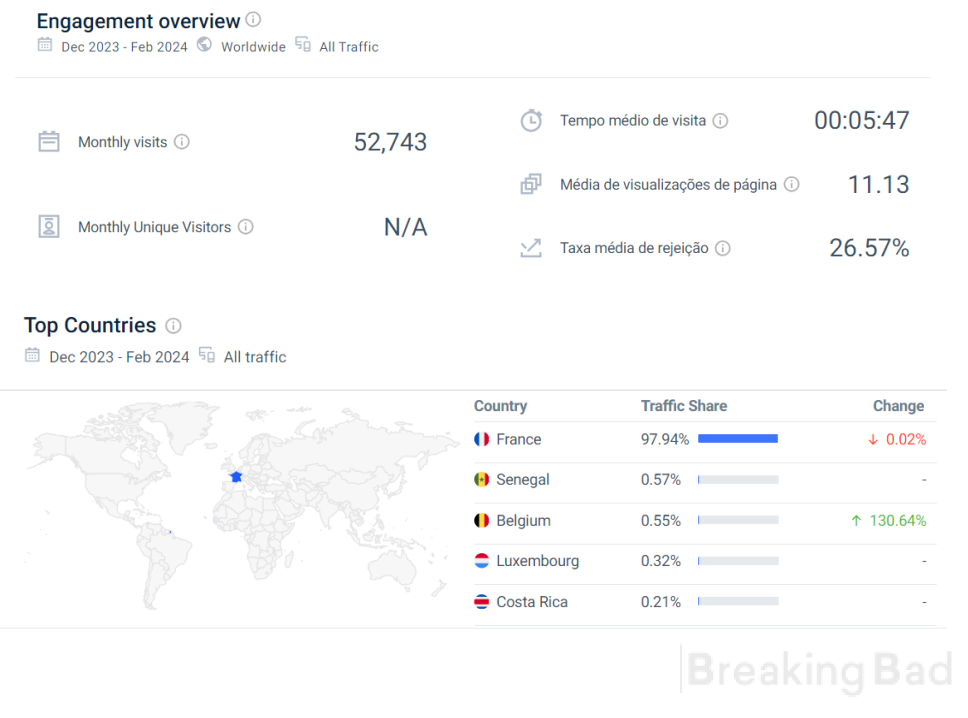Click info icon beside Média de visualizações de página
The image size is (968, 718).
coord(791,185)
